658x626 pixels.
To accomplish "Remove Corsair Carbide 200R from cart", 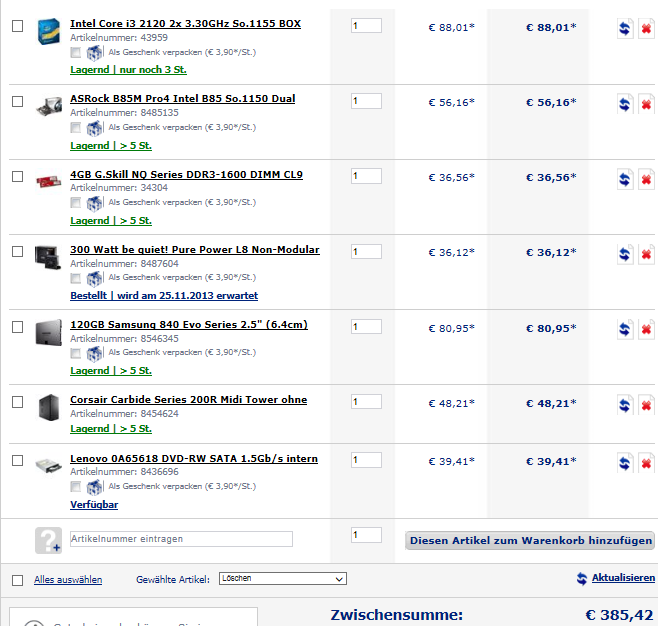I will (646, 405).
